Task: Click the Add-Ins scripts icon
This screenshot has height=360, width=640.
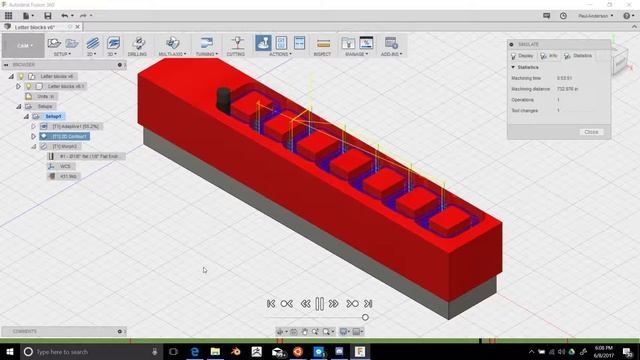Action: (x=391, y=43)
